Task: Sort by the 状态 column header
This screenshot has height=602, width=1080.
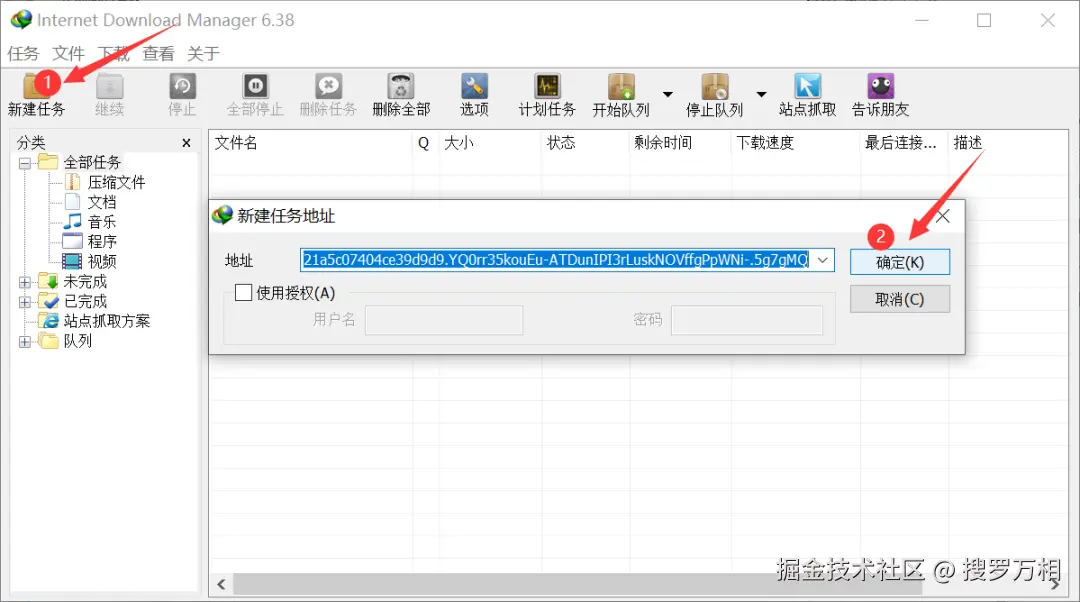Action: [585, 143]
